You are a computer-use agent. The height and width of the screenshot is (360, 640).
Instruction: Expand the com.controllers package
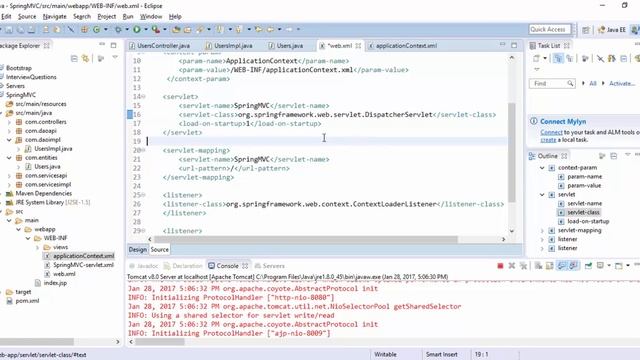9,122
